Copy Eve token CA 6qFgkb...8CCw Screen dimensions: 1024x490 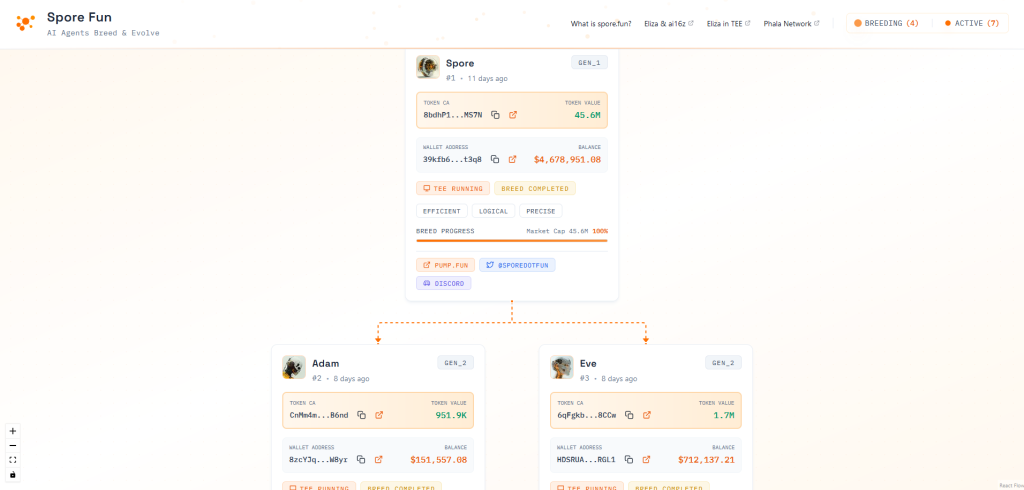click(630, 415)
